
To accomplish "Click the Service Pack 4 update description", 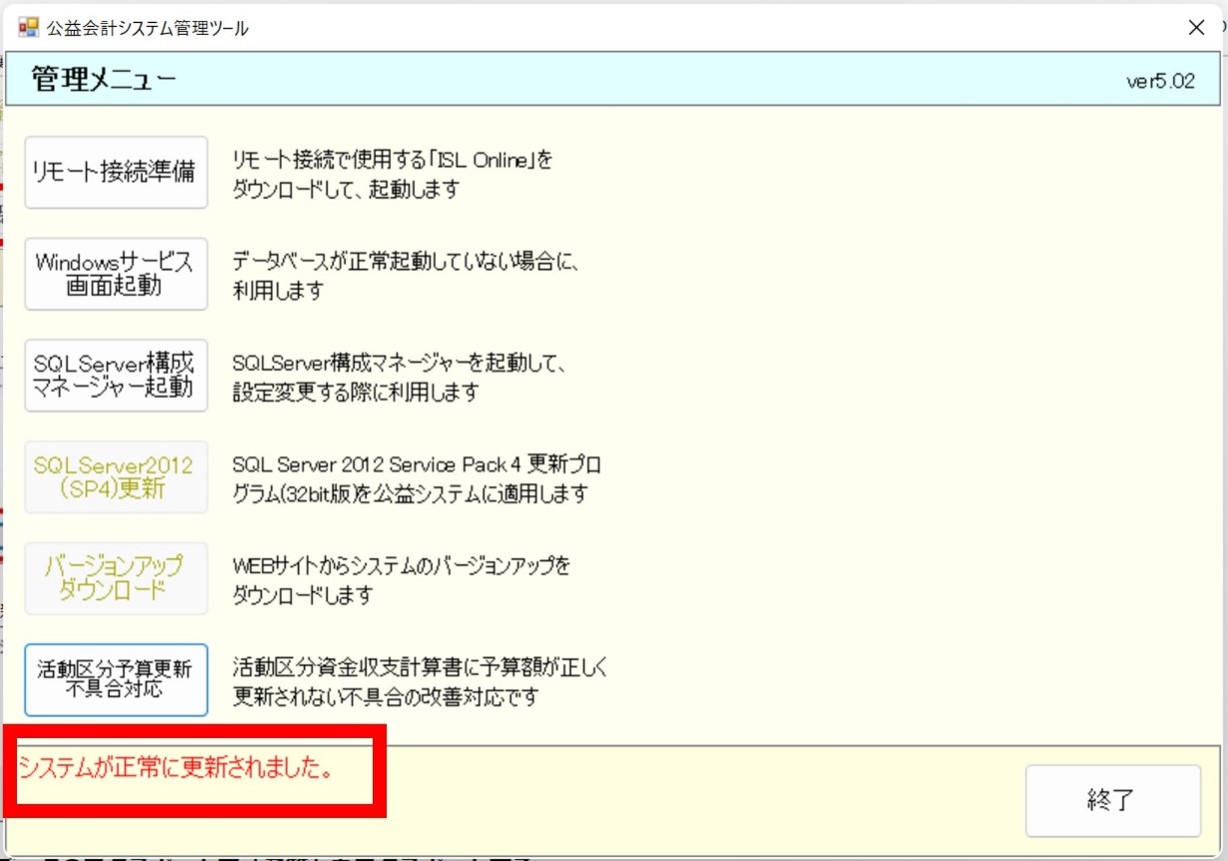I will click(x=416, y=479).
